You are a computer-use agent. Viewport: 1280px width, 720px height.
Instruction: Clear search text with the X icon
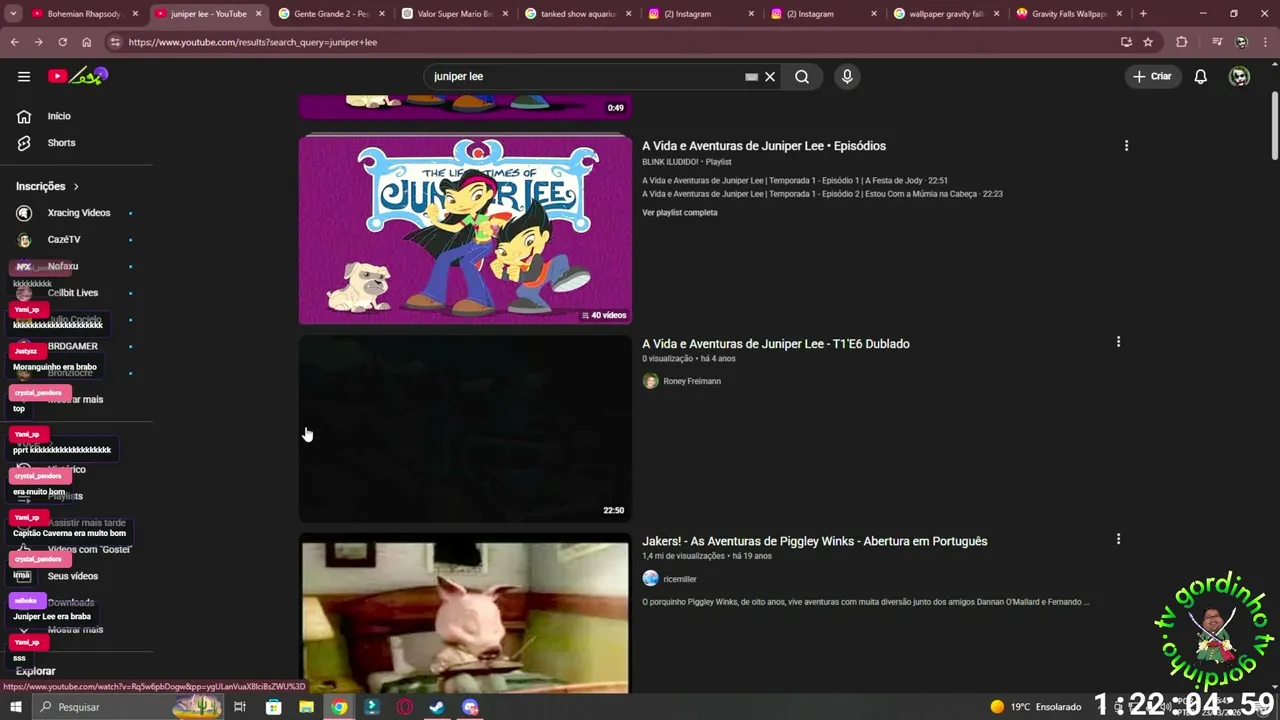770,76
